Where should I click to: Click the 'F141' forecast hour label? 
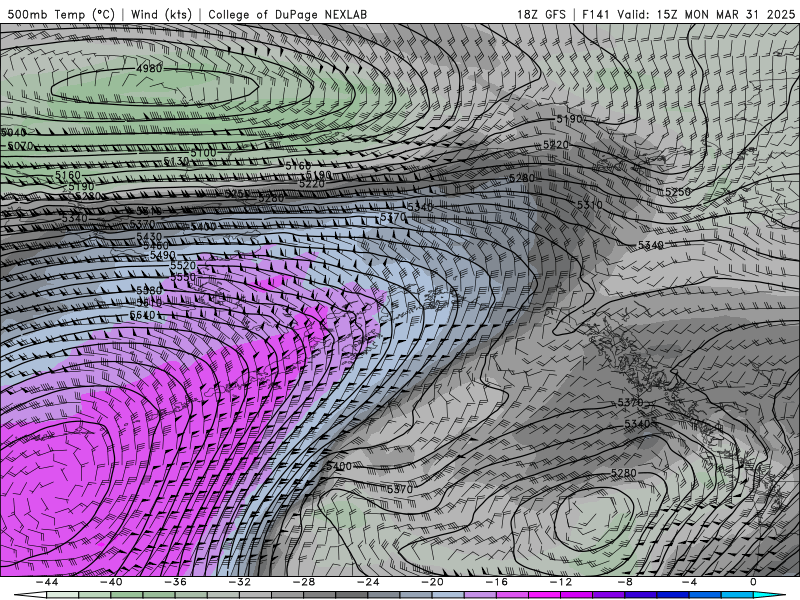(x=596, y=14)
